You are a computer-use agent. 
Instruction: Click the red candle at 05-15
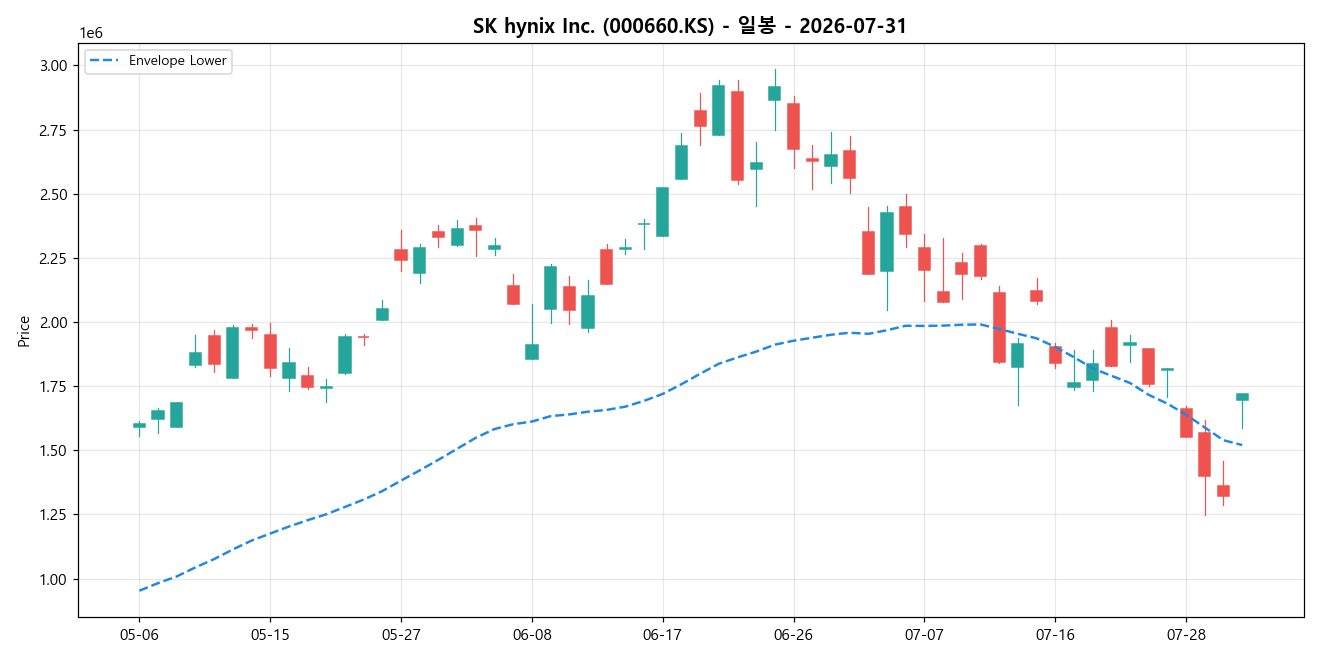pos(270,352)
